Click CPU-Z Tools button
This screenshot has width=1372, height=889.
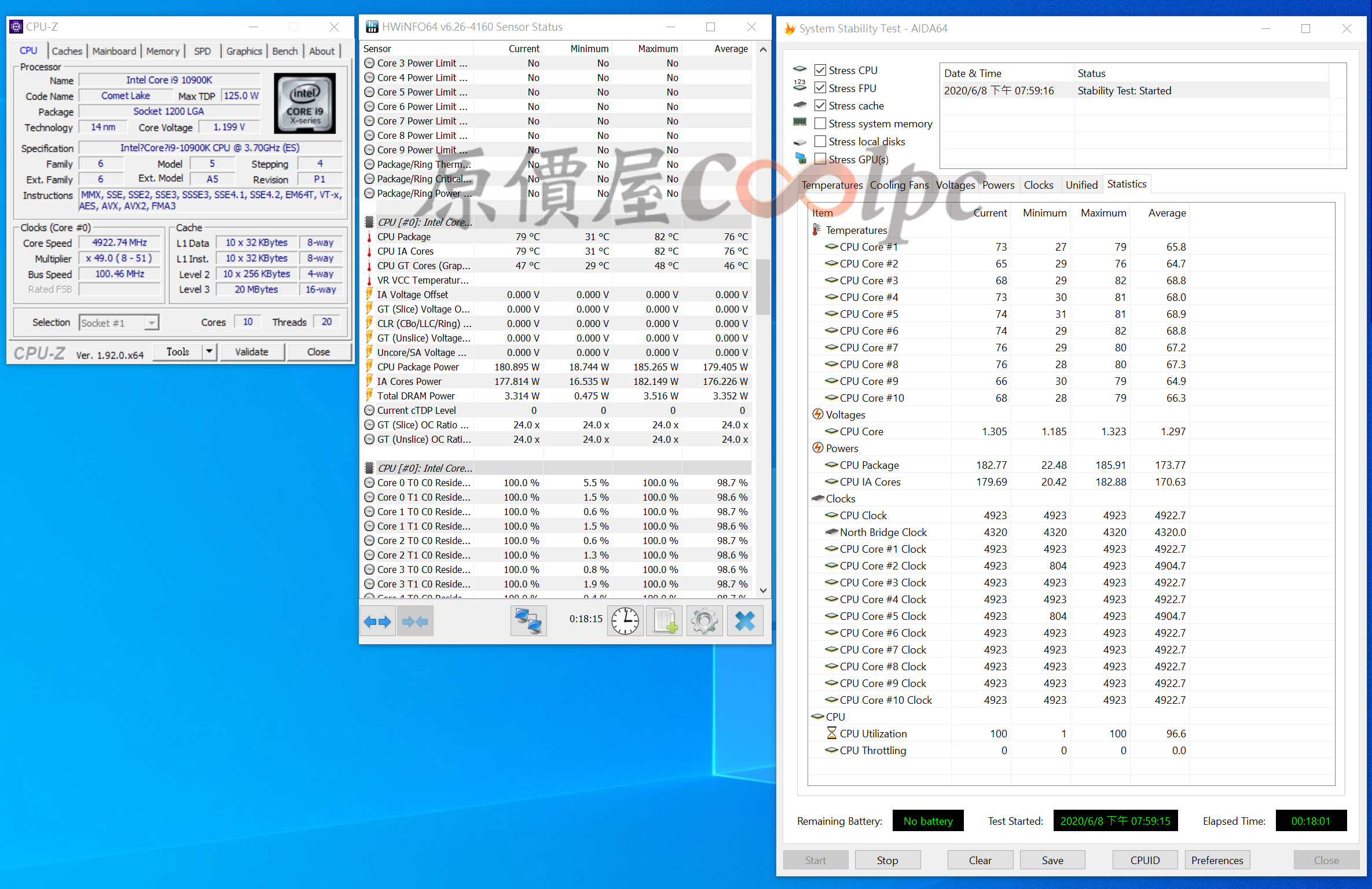178,351
